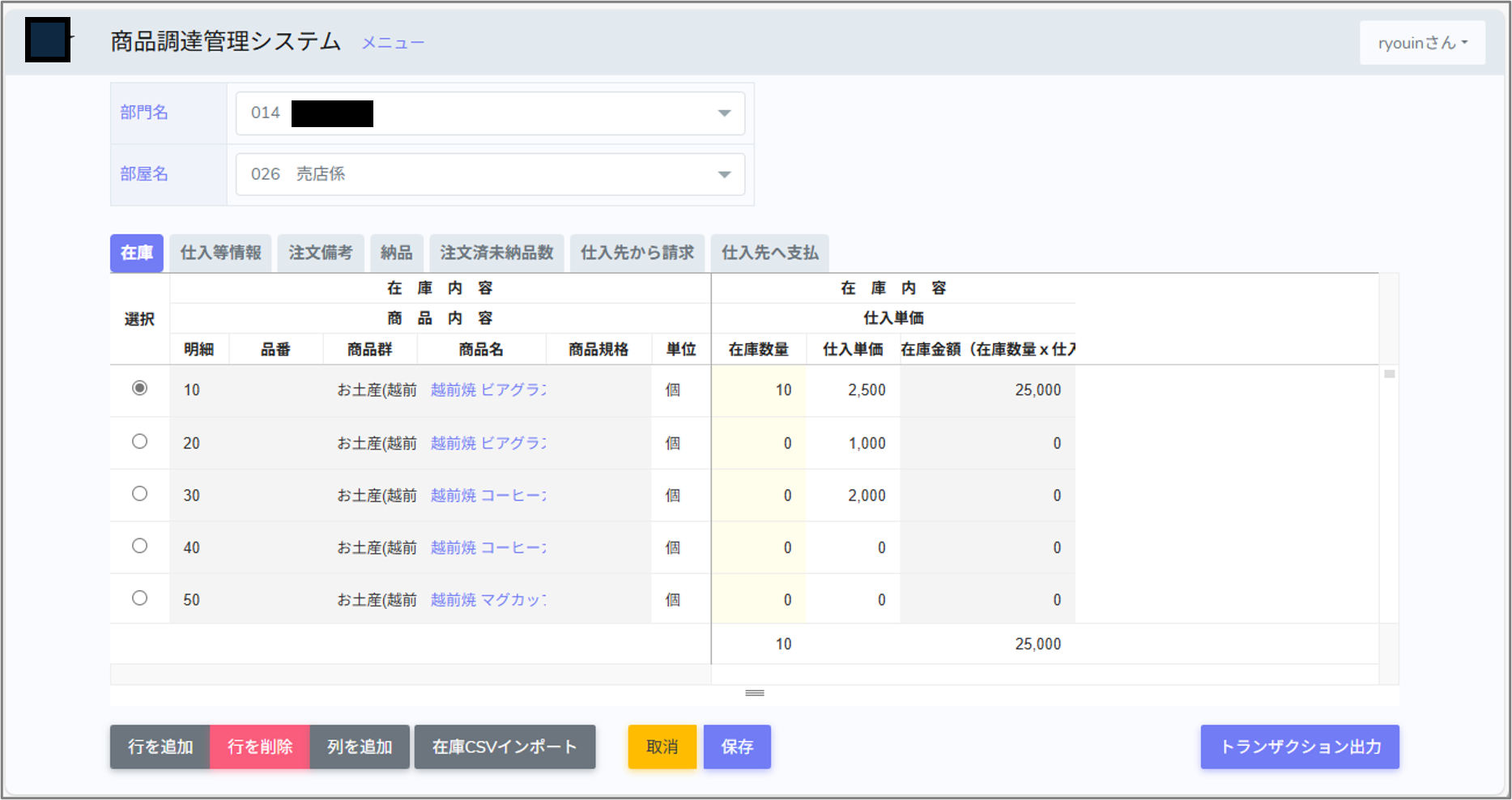Screen dimensions: 1512x800
Task: Click the 在庫CSVインポート button
Action: pos(505,747)
